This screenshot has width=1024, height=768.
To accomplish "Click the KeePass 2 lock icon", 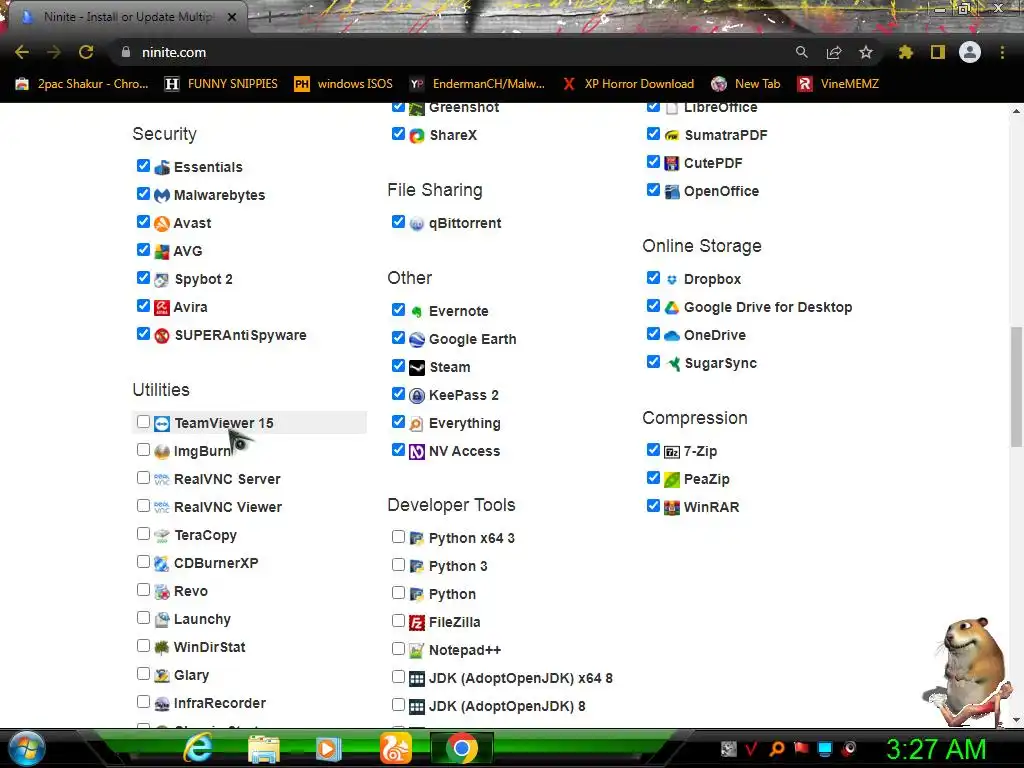I will pos(417,395).
